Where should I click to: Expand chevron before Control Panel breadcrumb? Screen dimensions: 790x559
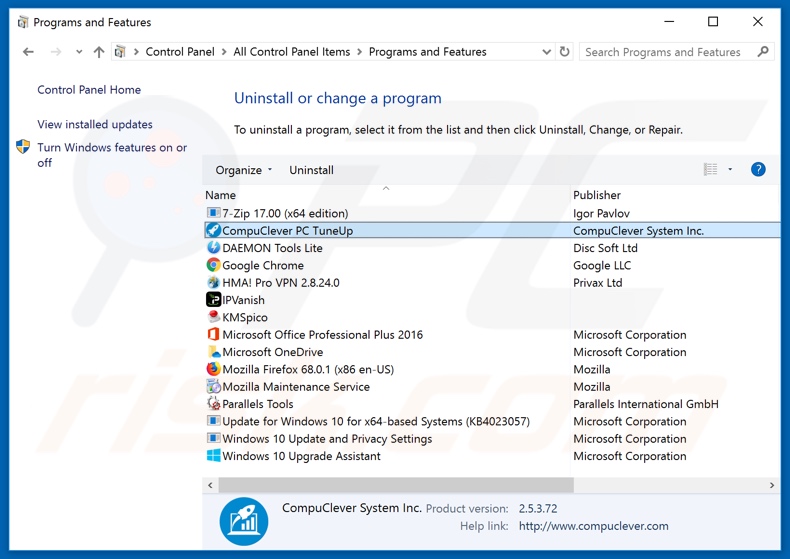coord(136,51)
